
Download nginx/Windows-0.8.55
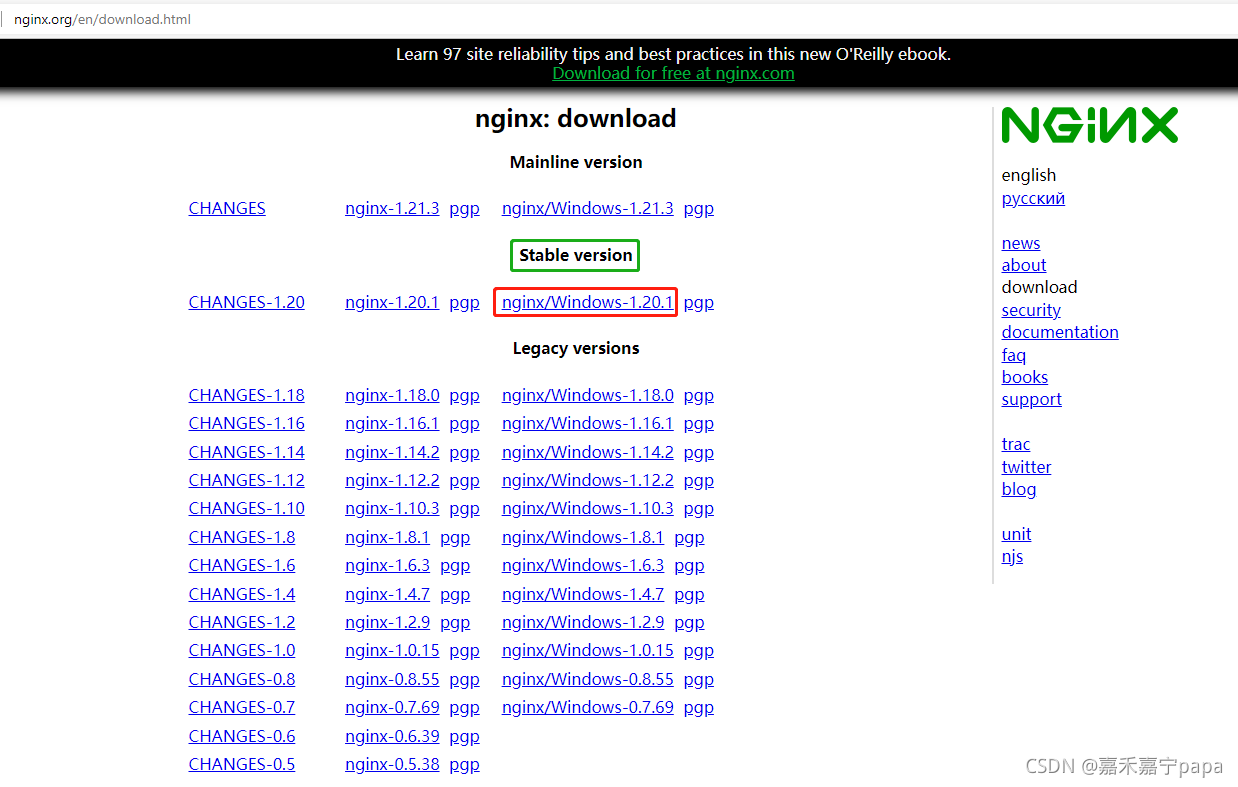(588, 679)
